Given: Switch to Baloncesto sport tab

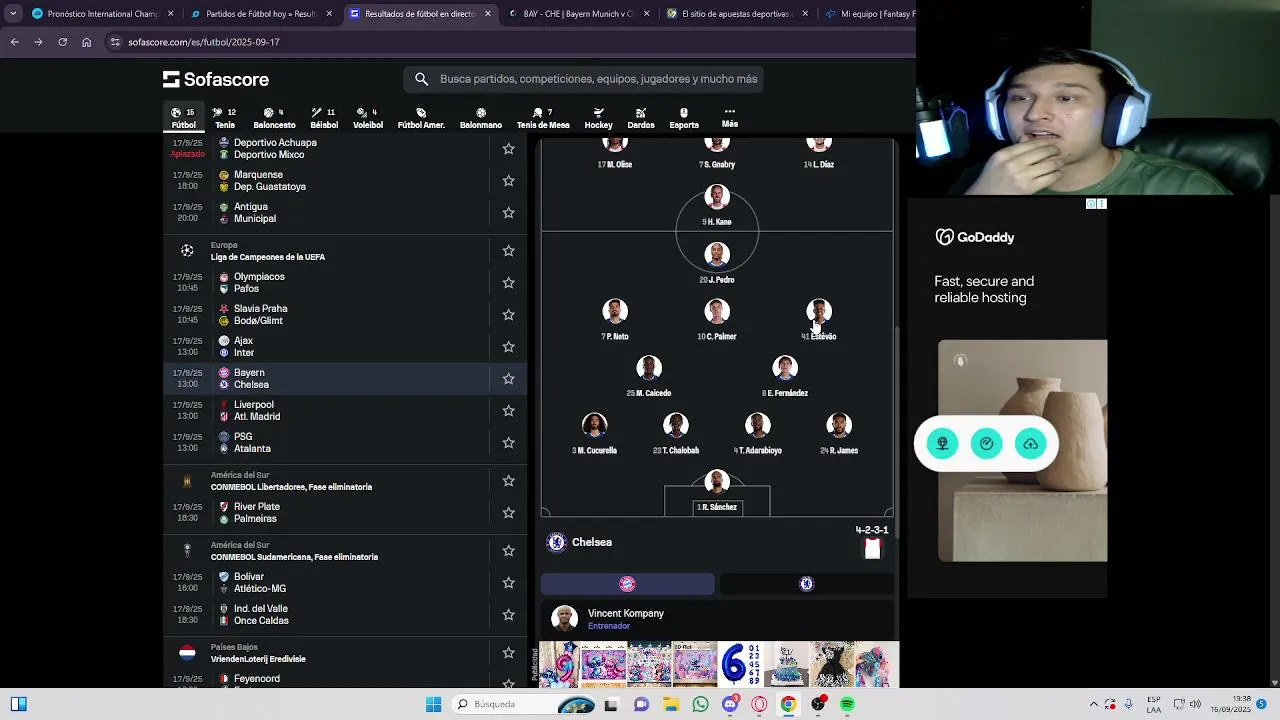Looking at the screenshot, I should tap(274, 118).
